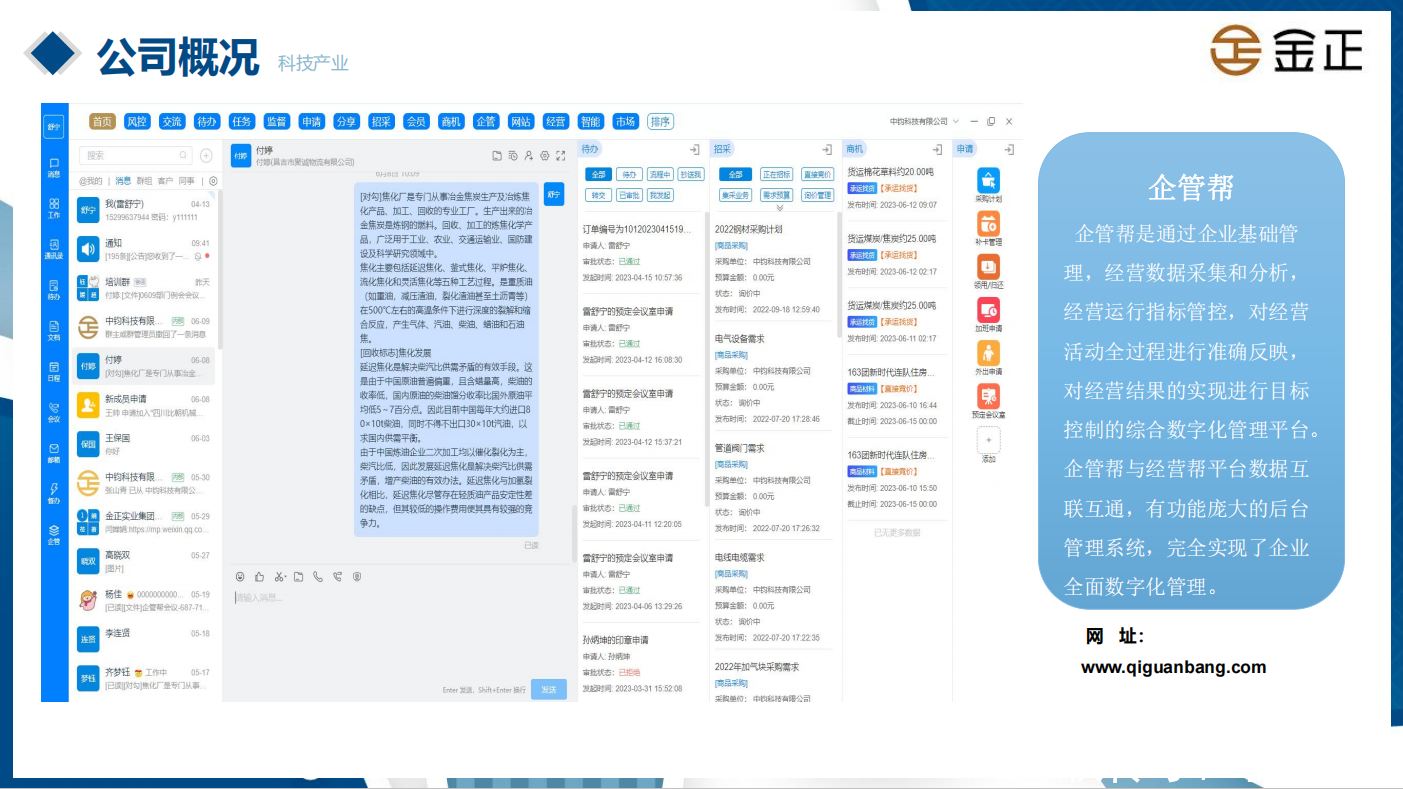Open the 日程 calendar sidebar icon

pos(54,370)
